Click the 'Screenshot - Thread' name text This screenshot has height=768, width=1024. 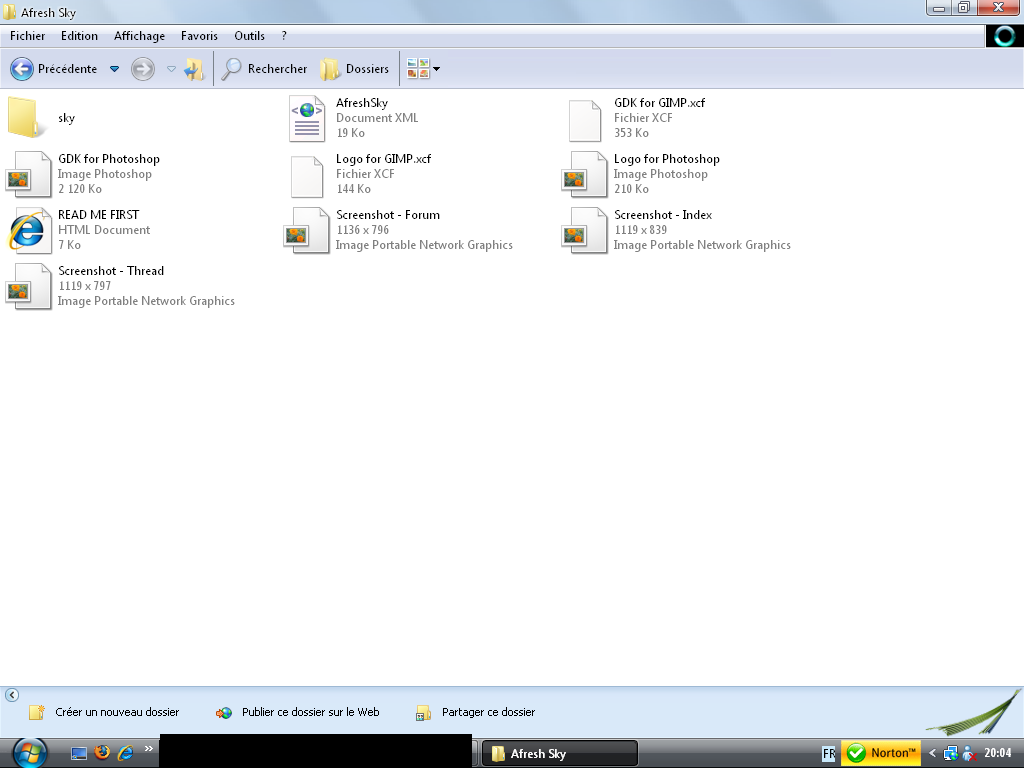click(111, 271)
